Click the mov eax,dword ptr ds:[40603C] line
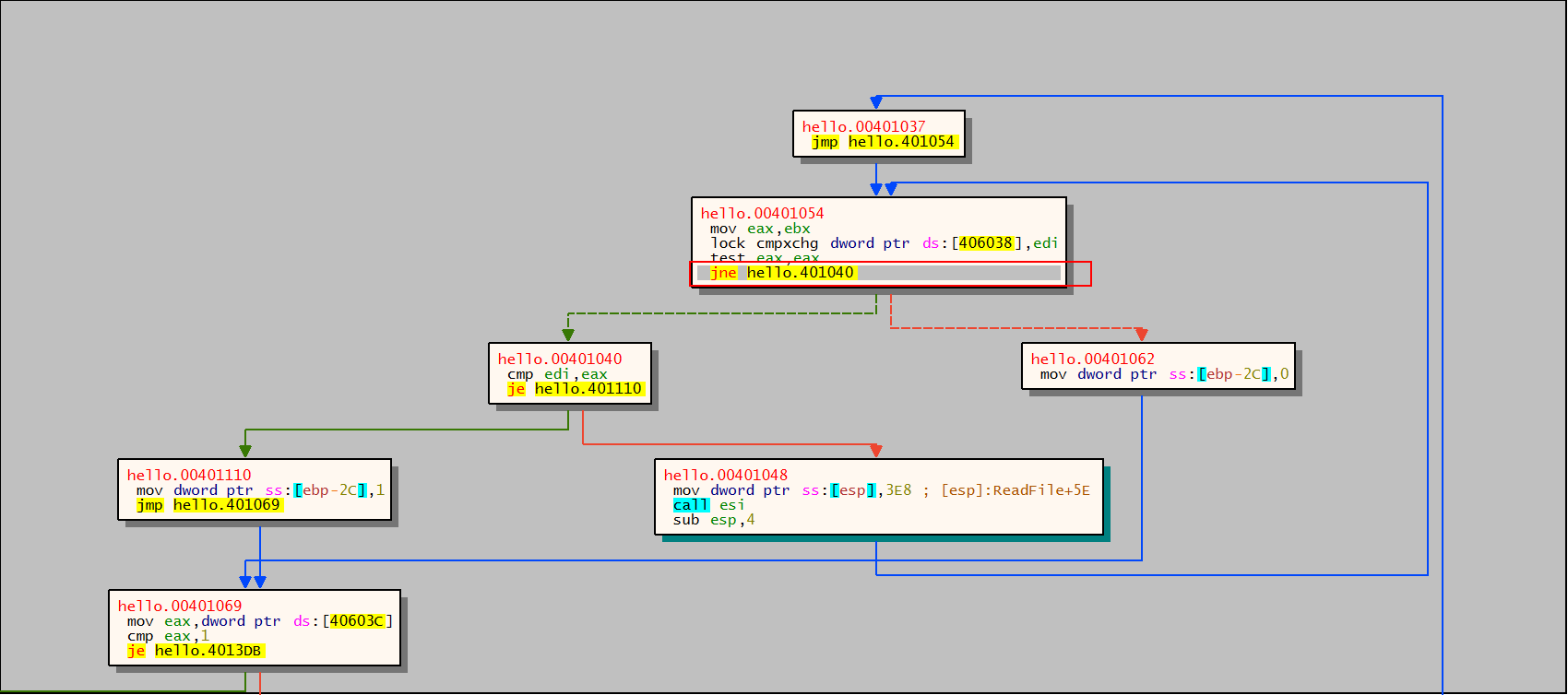 tap(260, 621)
